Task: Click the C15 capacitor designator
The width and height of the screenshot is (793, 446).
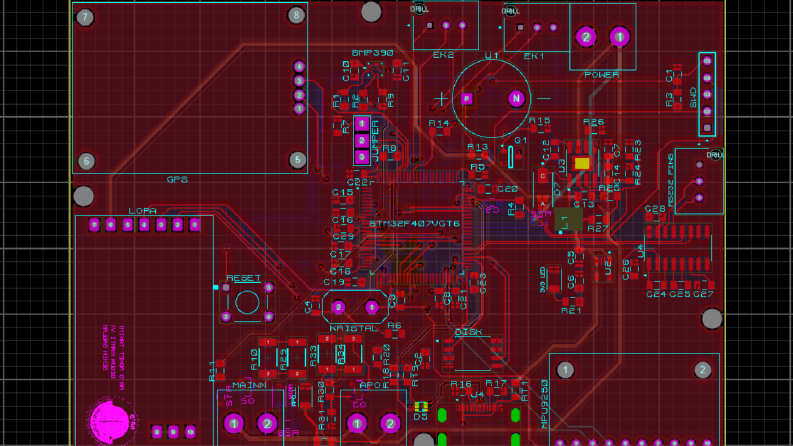Action: (342, 192)
